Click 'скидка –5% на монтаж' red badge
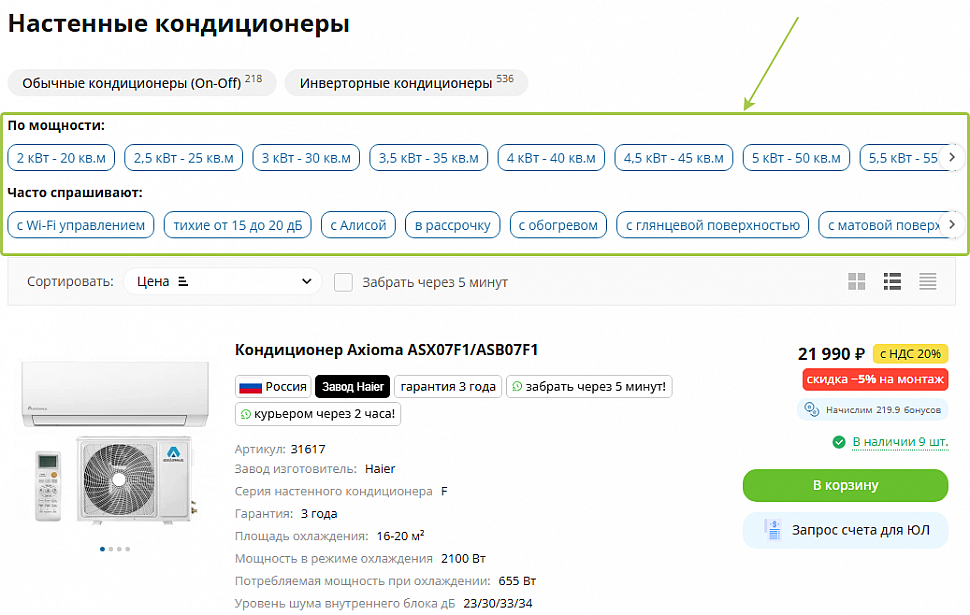Viewport: 970px width, 615px height. coord(875,379)
